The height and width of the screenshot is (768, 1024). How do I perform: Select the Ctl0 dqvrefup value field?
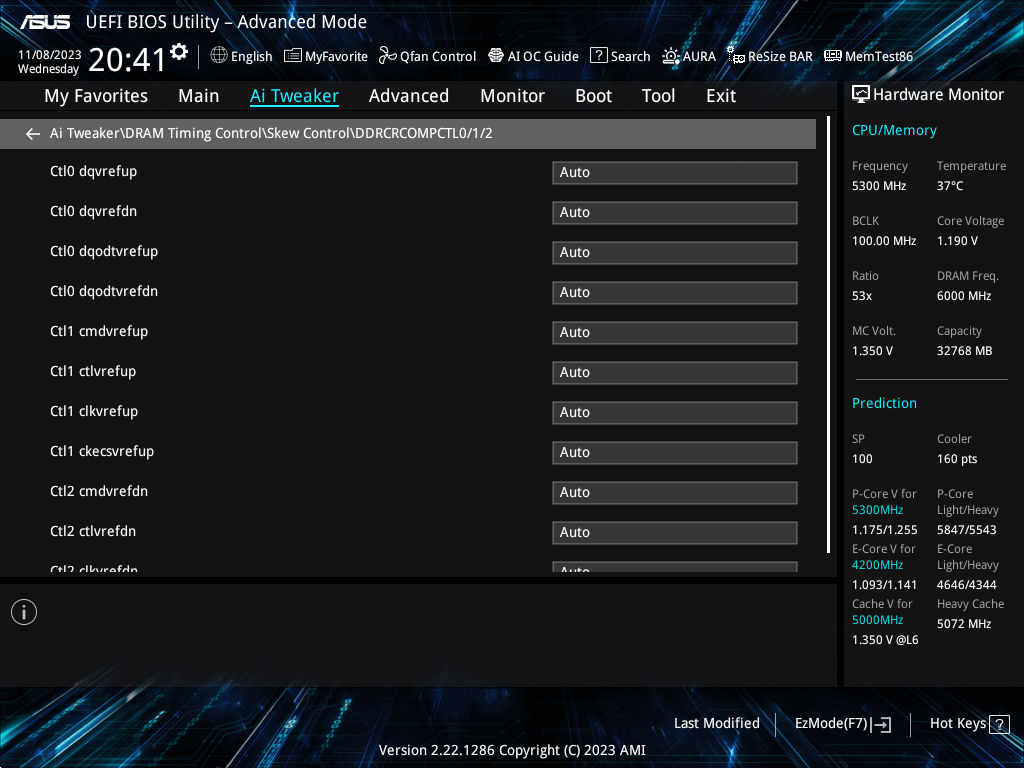coord(675,172)
